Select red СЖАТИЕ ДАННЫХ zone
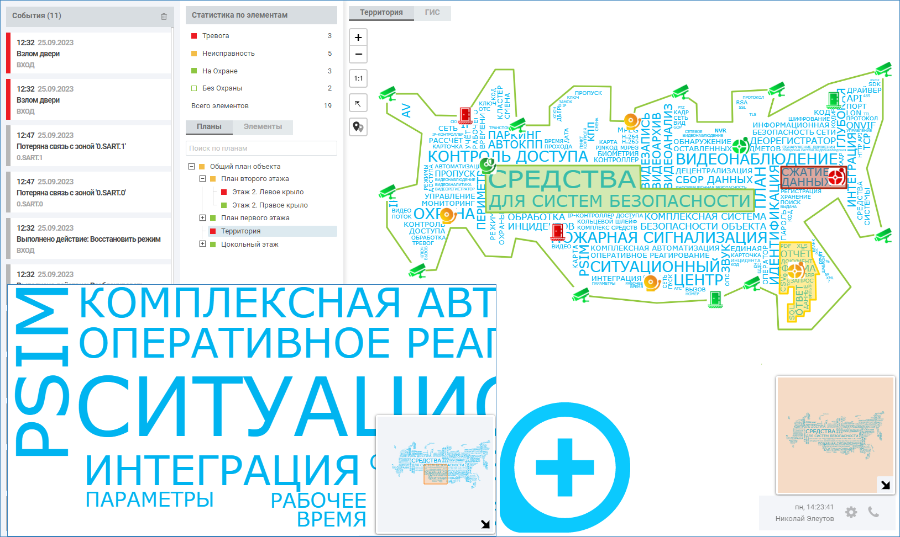Image resolution: width=900 pixels, height=537 pixels. (813, 177)
